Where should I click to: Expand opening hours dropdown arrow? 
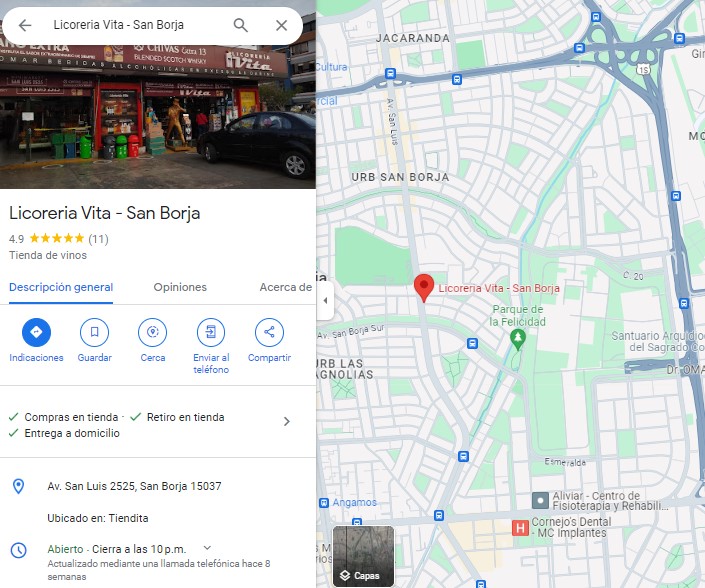pyautogui.click(x=207, y=548)
